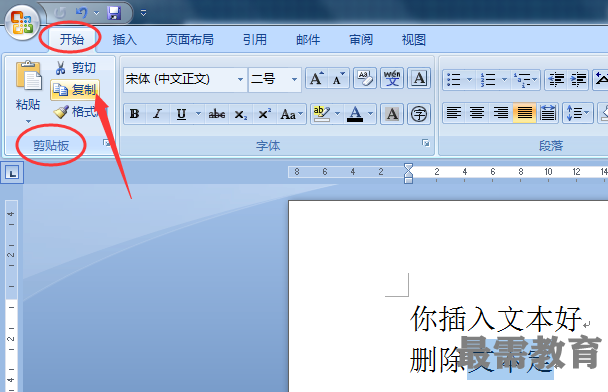Toggle italic formatting
608x392 pixels.
pyautogui.click(x=157, y=114)
